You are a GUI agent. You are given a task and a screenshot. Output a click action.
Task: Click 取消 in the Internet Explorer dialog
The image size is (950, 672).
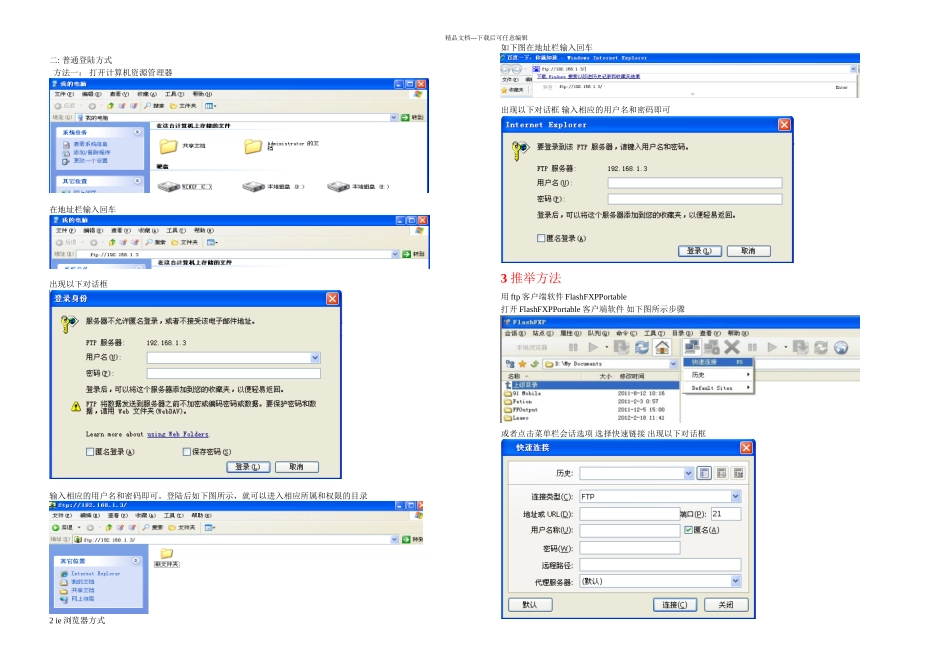click(748, 251)
